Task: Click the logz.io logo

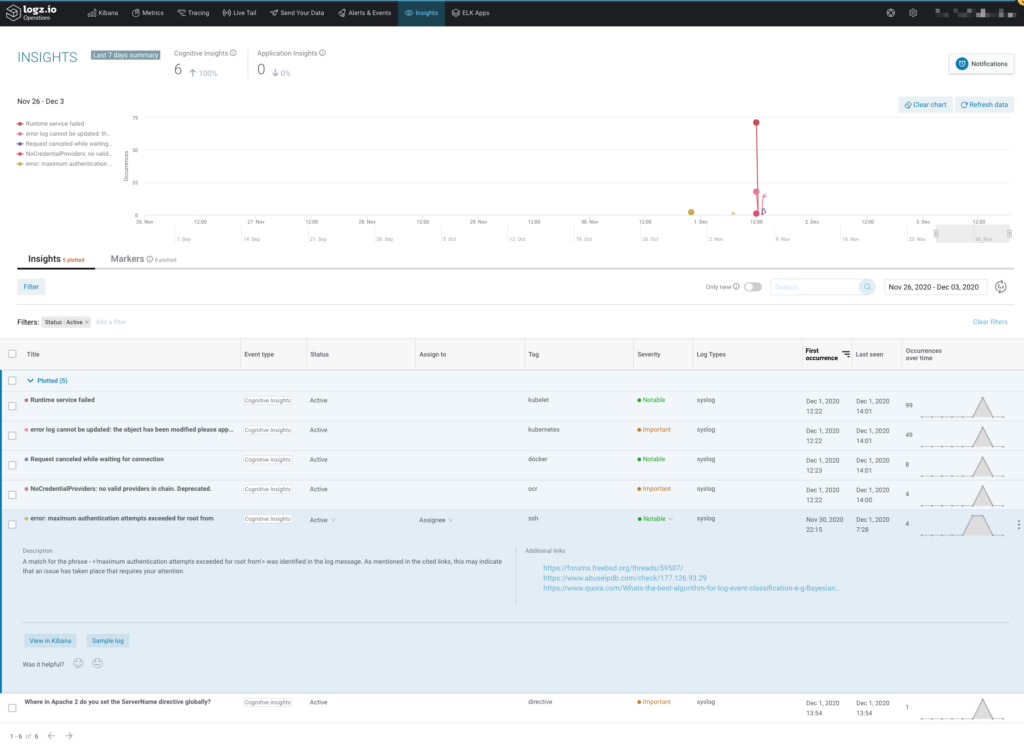Action: [31, 12]
